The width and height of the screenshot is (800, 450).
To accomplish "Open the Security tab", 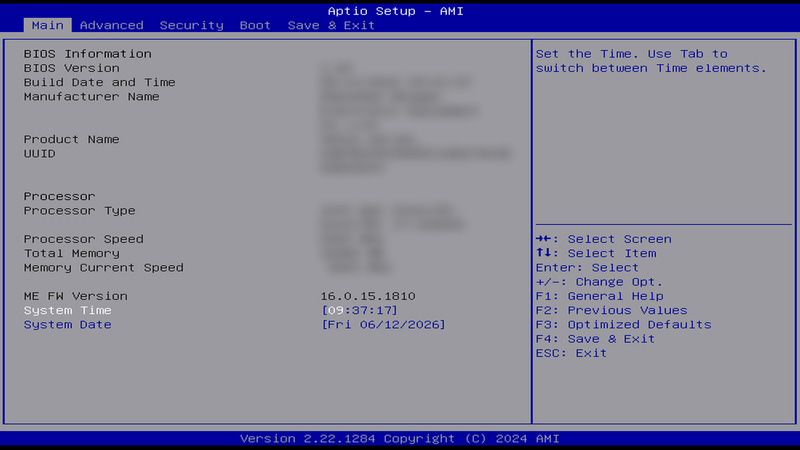I will [191, 25].
